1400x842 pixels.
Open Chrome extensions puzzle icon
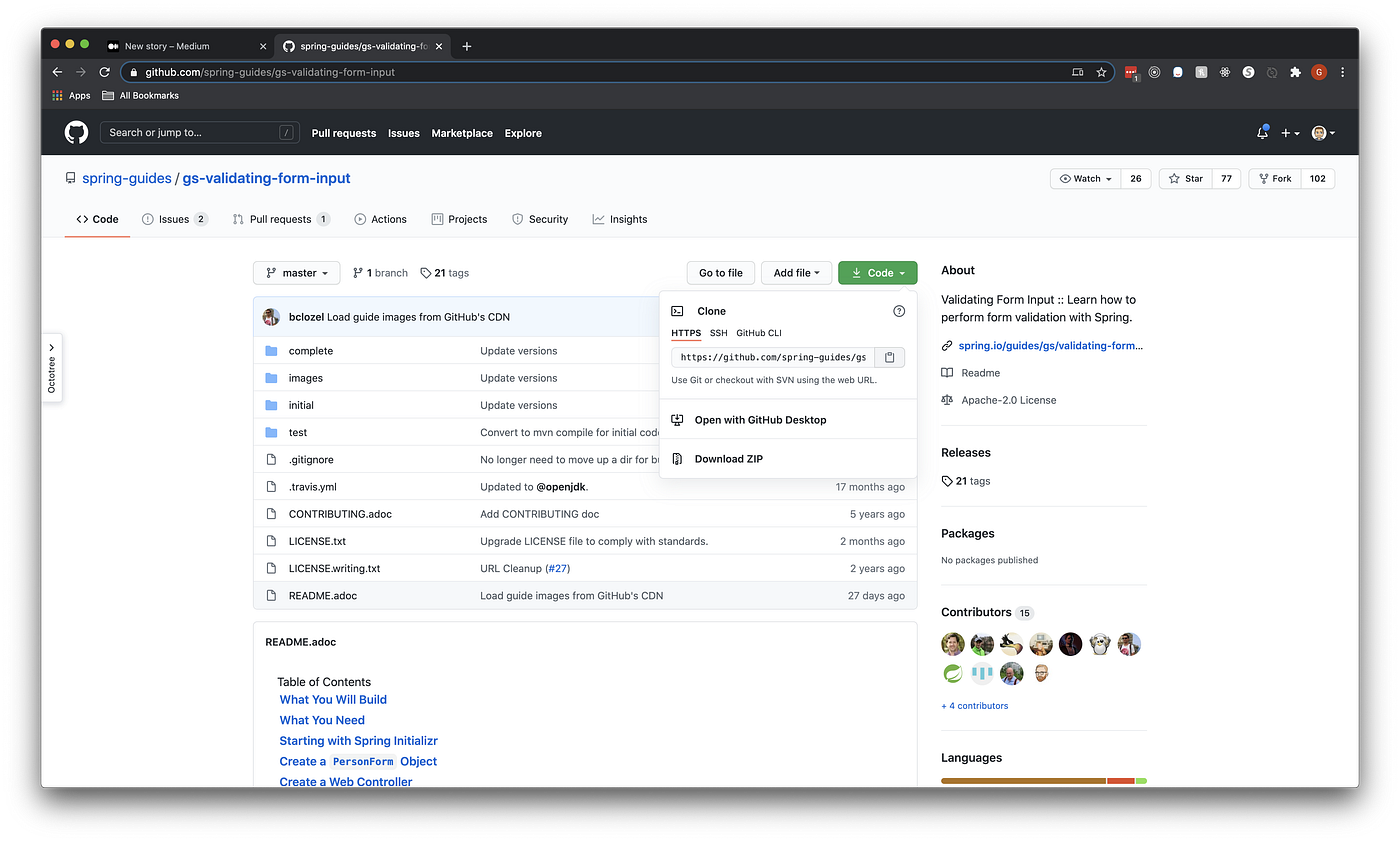1295,72
